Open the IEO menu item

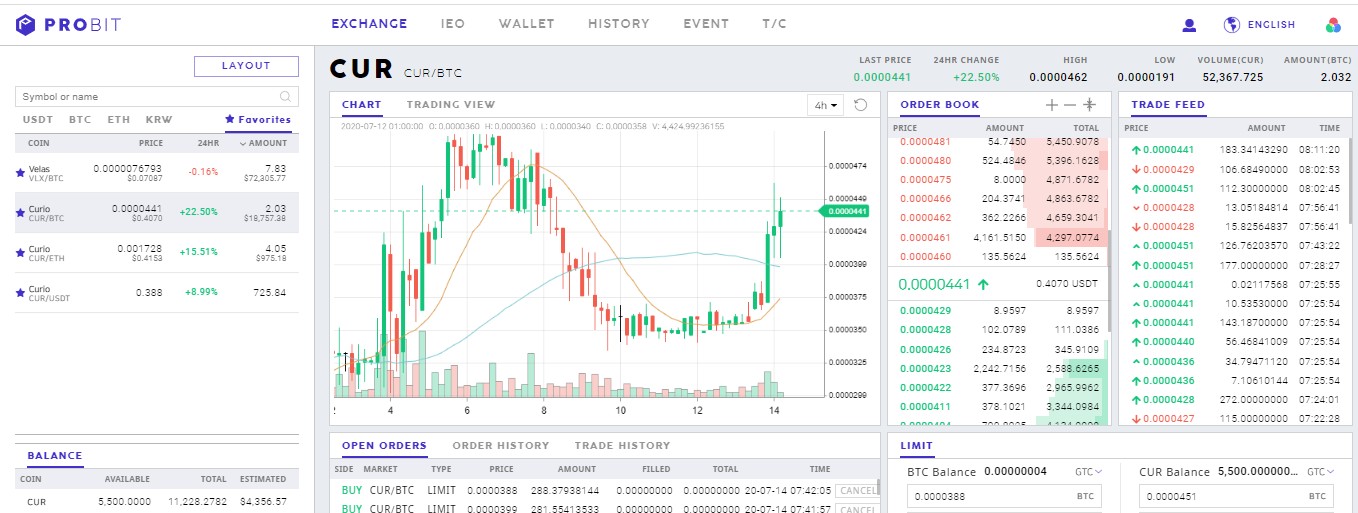pos(453,24)
